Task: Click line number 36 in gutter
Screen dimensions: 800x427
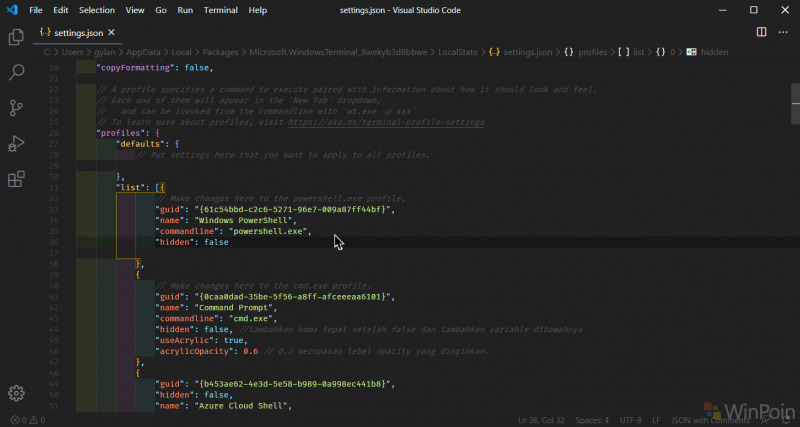Action: [x=54, y=243]
